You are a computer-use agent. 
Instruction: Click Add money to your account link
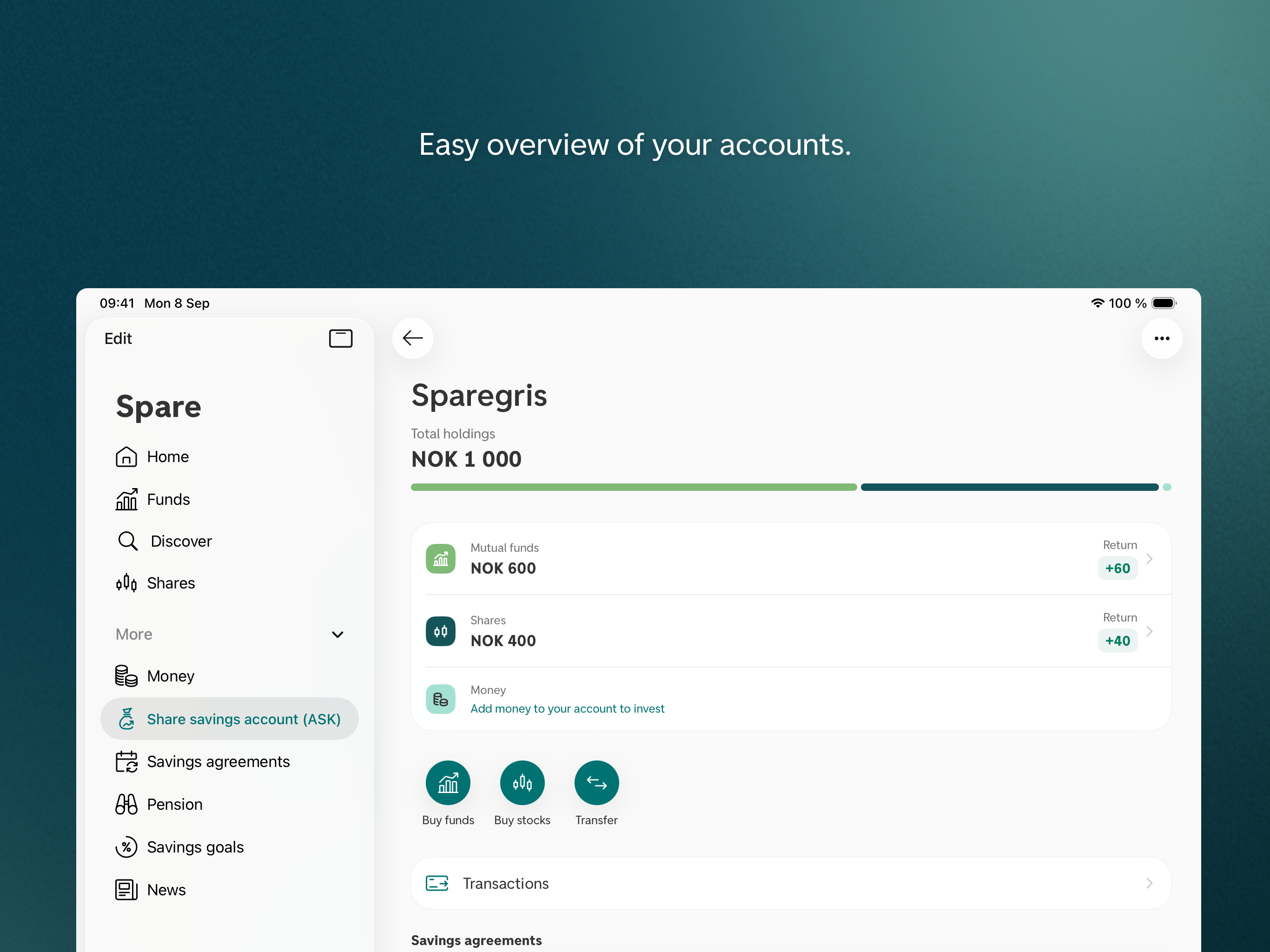567,708
